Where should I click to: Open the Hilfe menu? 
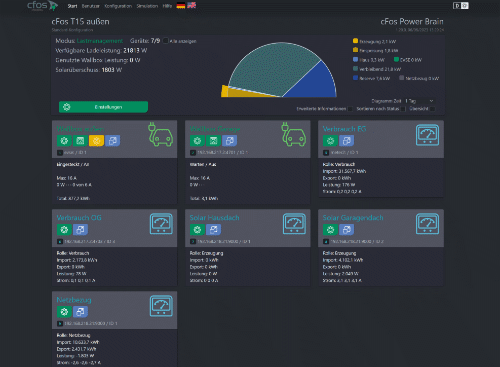[x=167, y=6]
